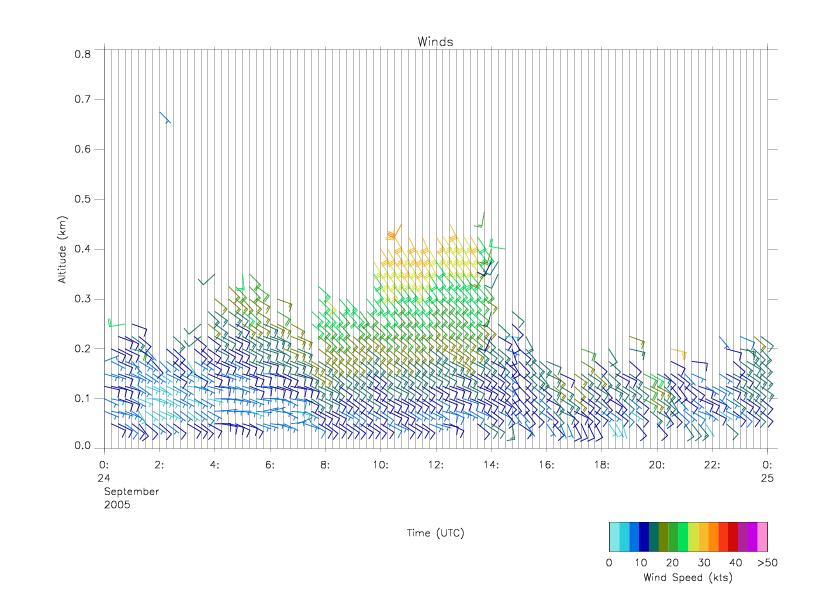Select the 0.0 altitude tick label
The height and width of the screenshot is (611, 827).
(x=82, y=446)
